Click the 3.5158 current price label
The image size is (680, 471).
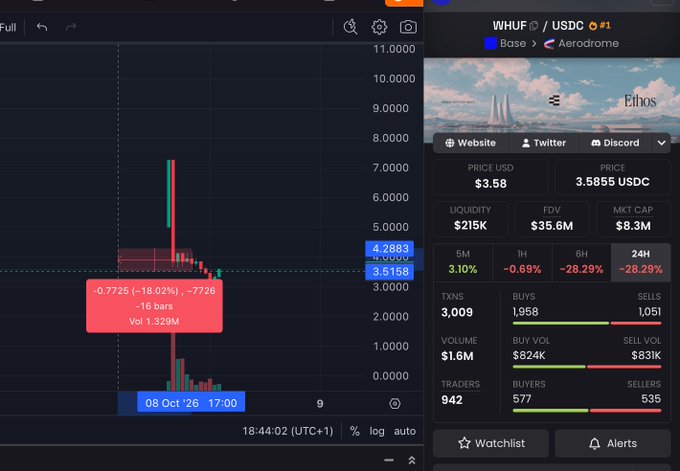[x=389, y=272]
